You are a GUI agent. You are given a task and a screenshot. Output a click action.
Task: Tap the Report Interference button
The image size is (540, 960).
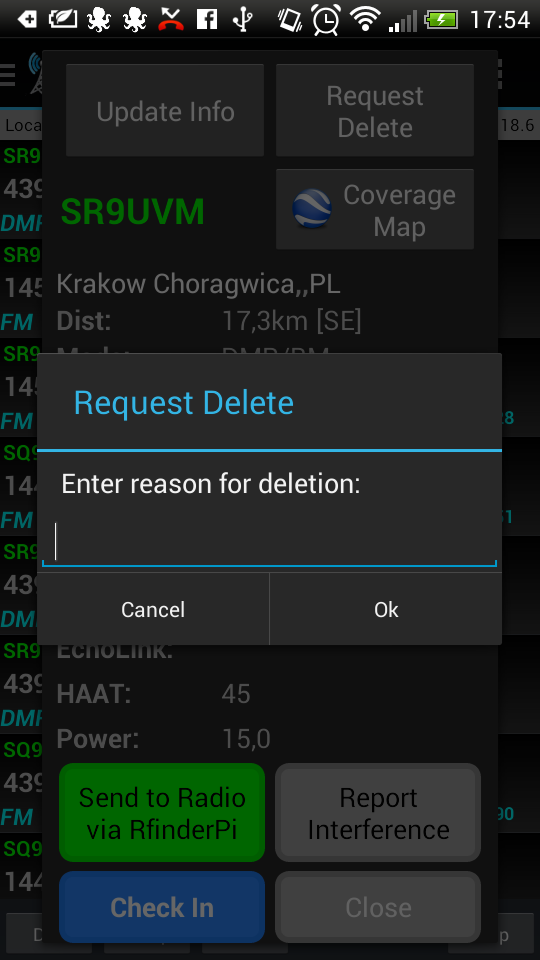tap(378, 812)
